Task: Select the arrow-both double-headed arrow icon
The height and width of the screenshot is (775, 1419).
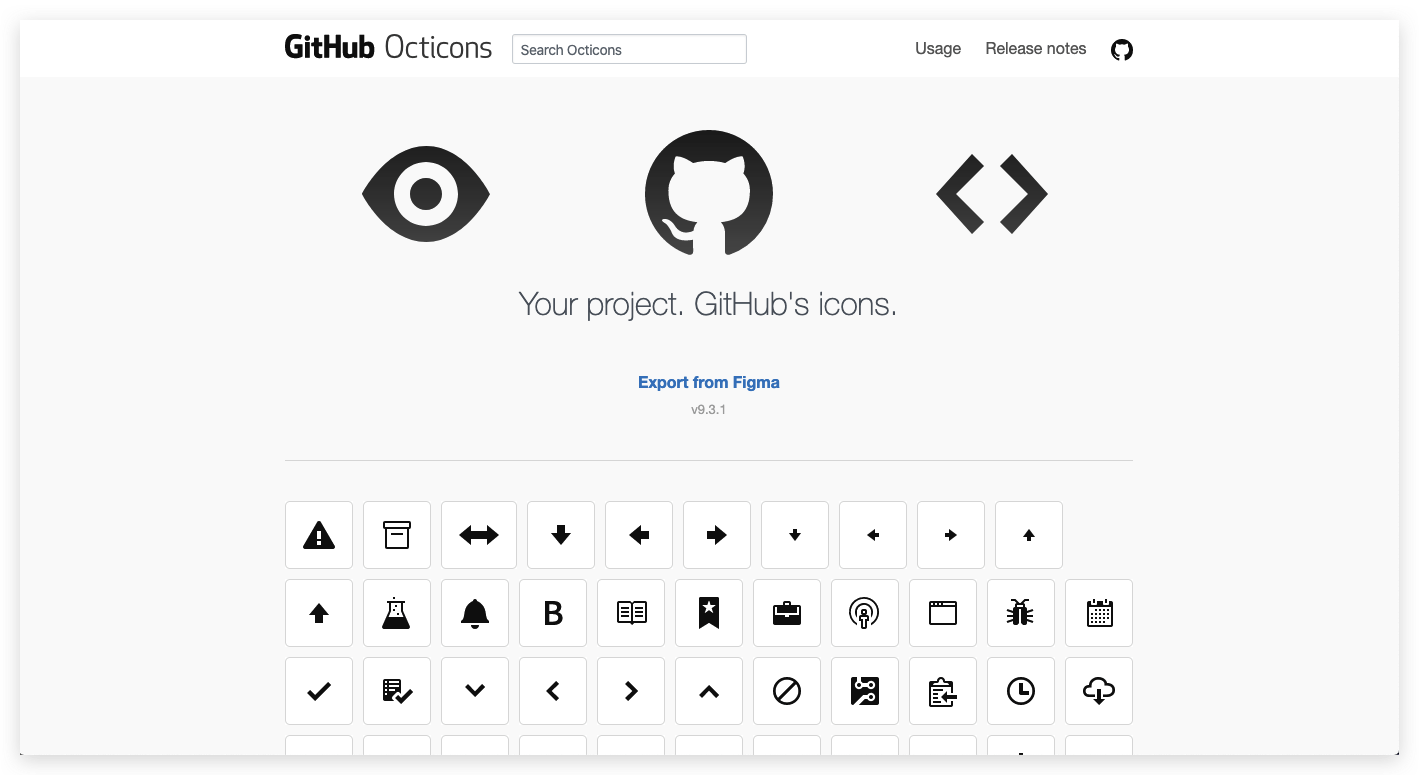Action: 479,535
